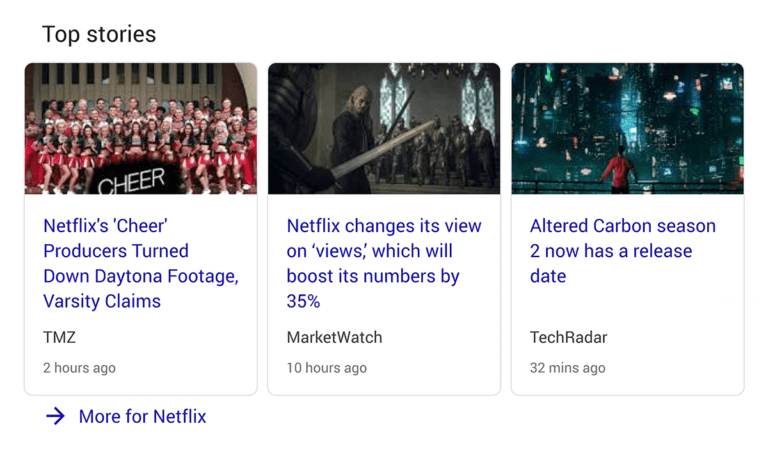Read the Netflix changes its view headline

(x=384, y=263)
